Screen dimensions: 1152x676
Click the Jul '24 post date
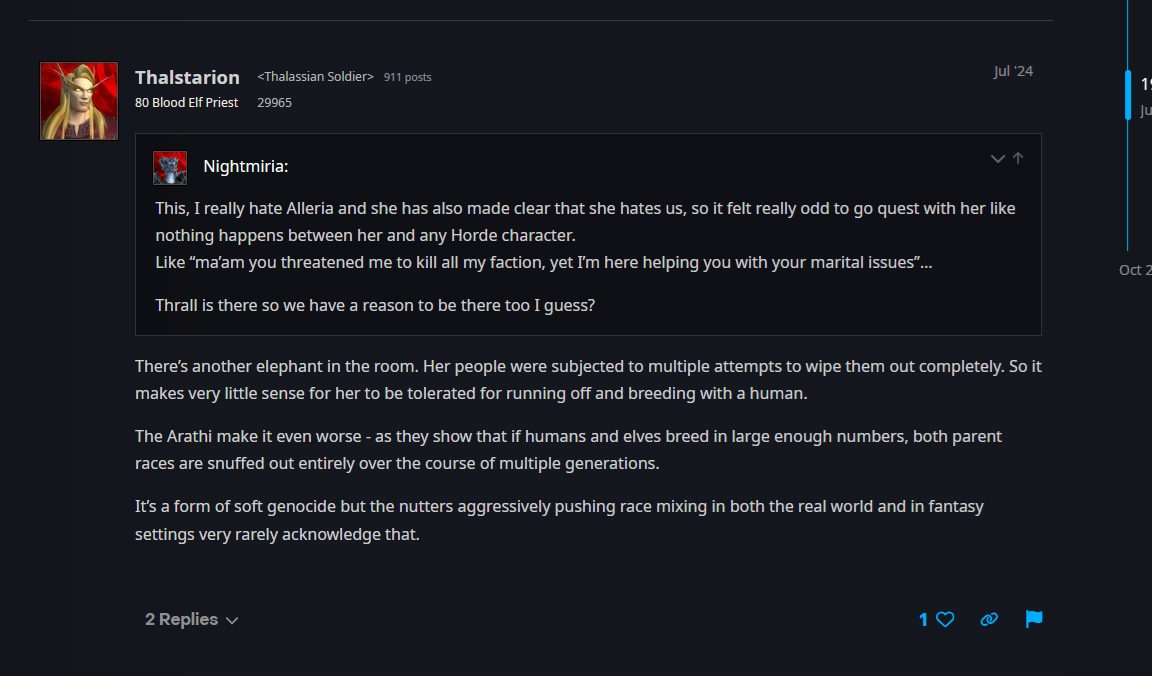[x=1013, y=71]
